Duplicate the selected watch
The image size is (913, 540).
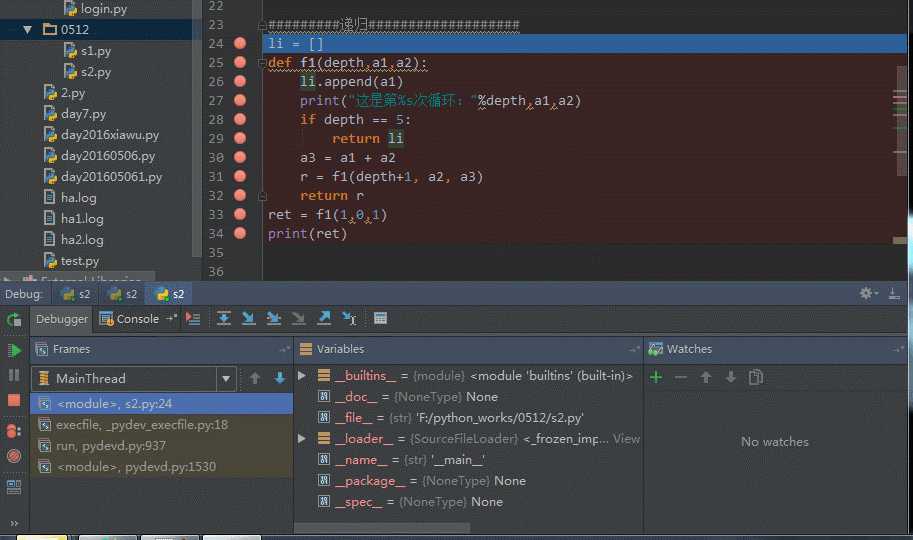(756, 377)
